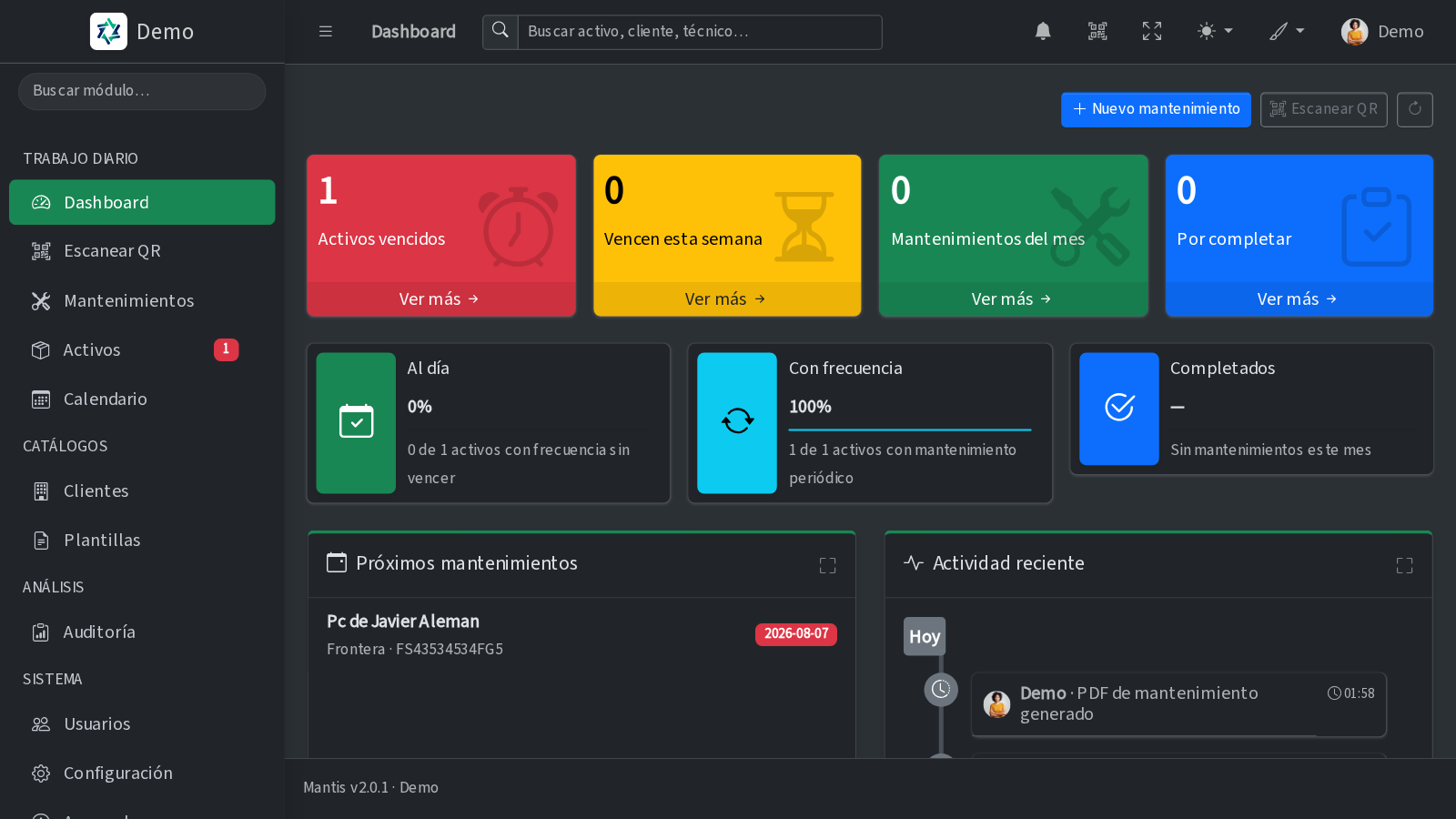Image resolution: width=1456 pixels, height=819 pixels.
Task: Click the QR scanner icon in top bar
Action: pos(1097,32)
